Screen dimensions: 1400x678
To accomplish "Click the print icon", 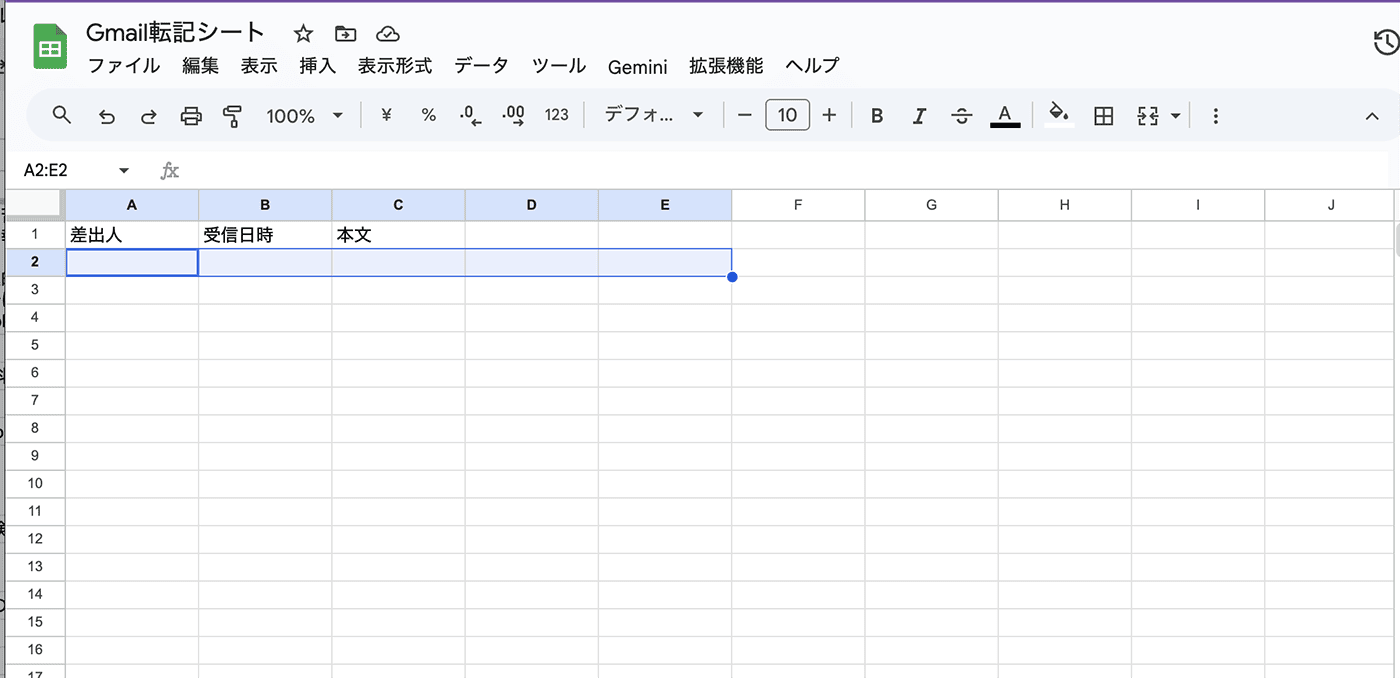I will [x=191, y=116].
